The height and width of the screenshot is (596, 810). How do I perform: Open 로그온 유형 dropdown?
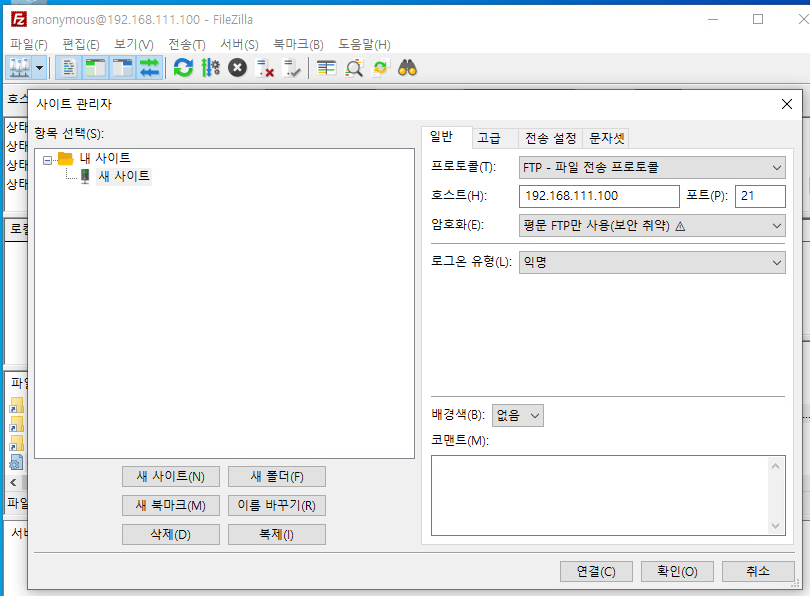point(652,262)
